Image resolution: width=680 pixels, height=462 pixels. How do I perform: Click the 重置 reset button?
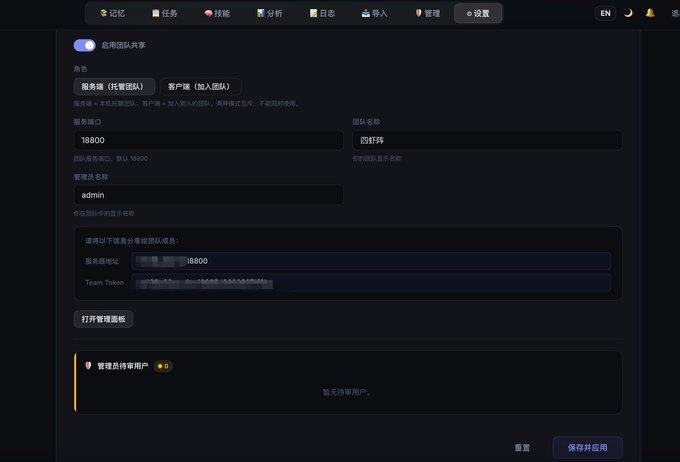click(x=522, y=447)
